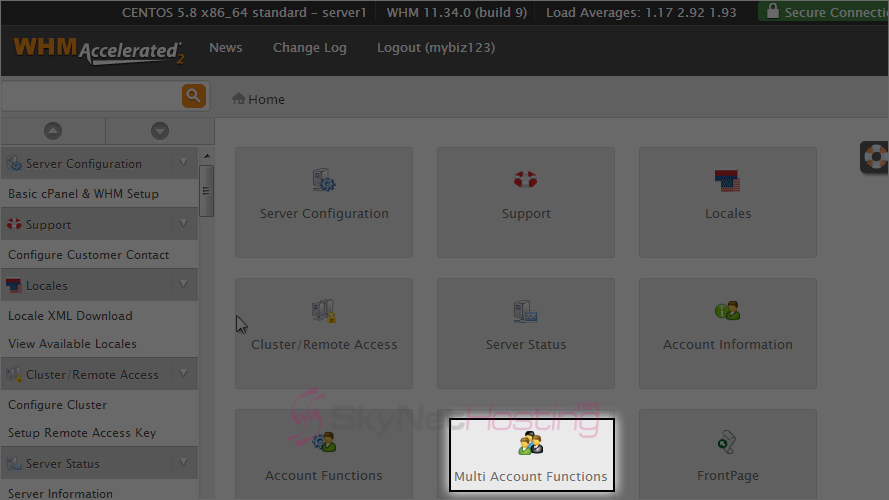Click the Home breadcrumb text
The image size is (889, 500).
click(x=266, y=99)
